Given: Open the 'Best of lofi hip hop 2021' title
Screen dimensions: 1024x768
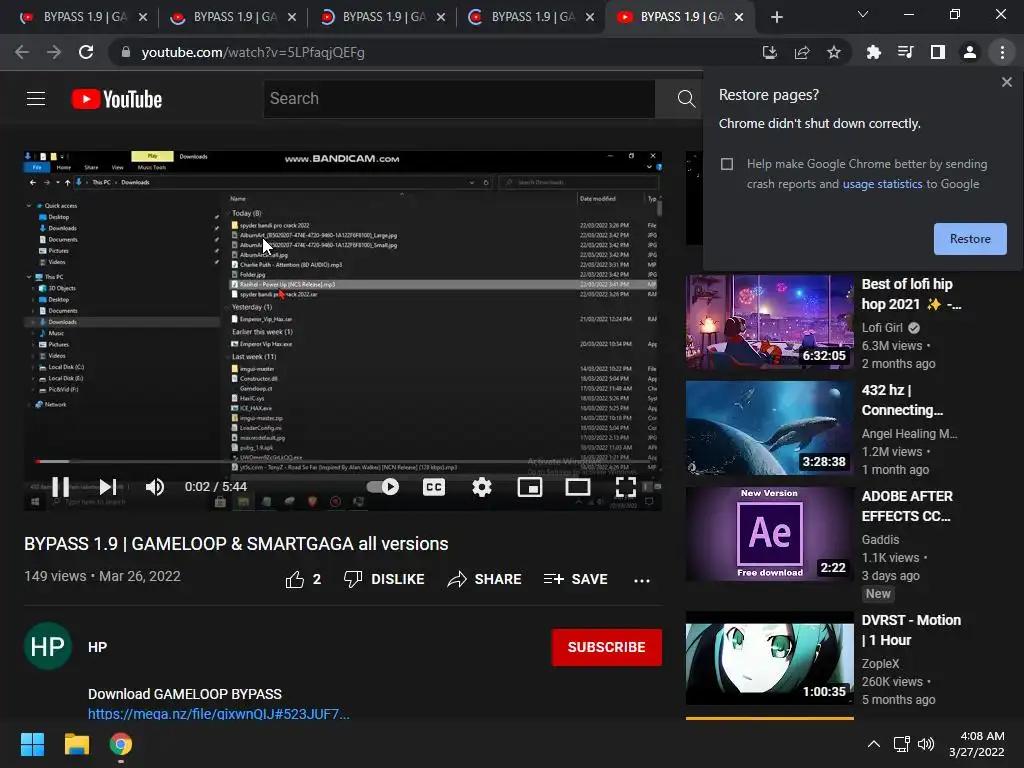Looking at the screenshot, I should 911,294.
